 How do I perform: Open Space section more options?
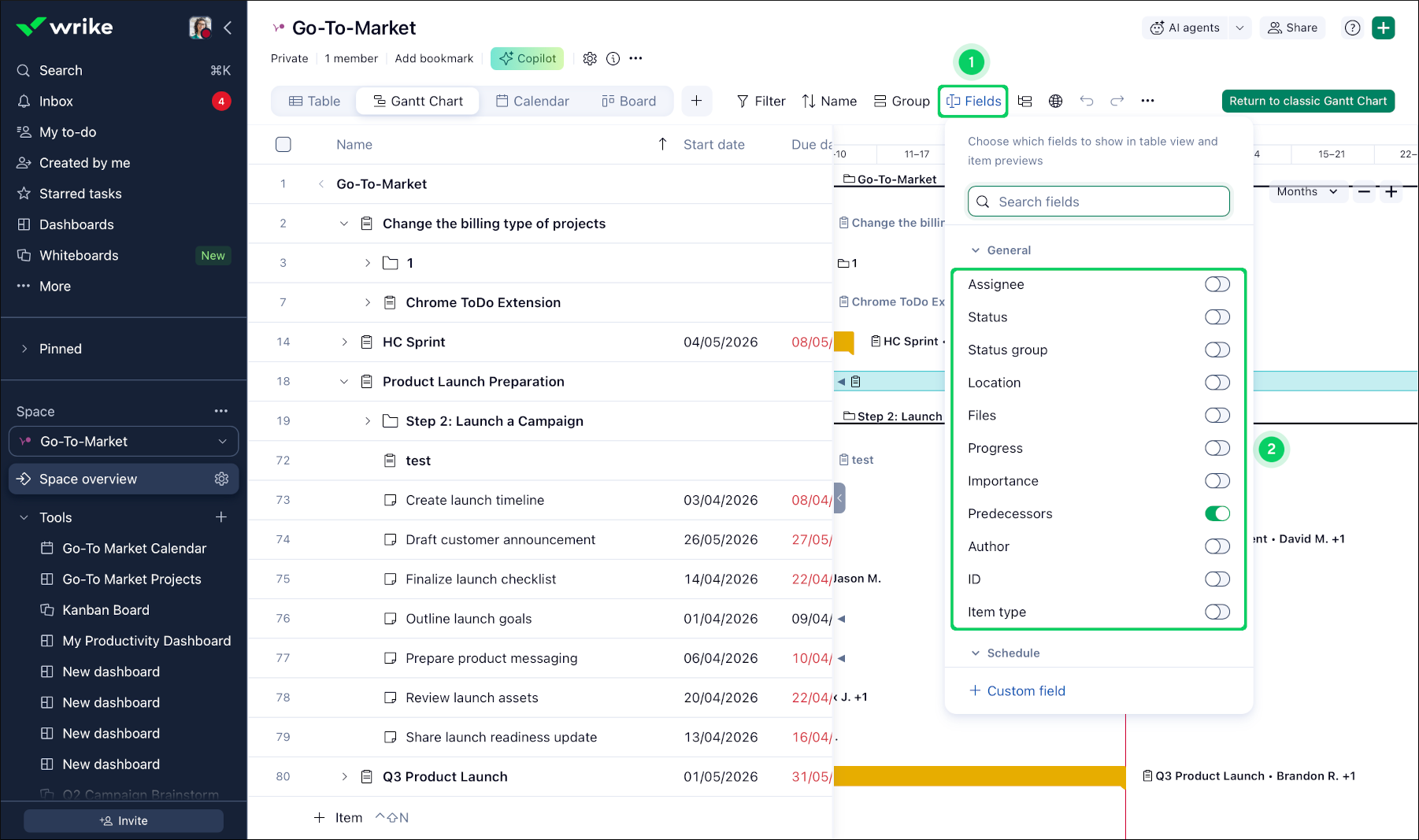point(221,411)
